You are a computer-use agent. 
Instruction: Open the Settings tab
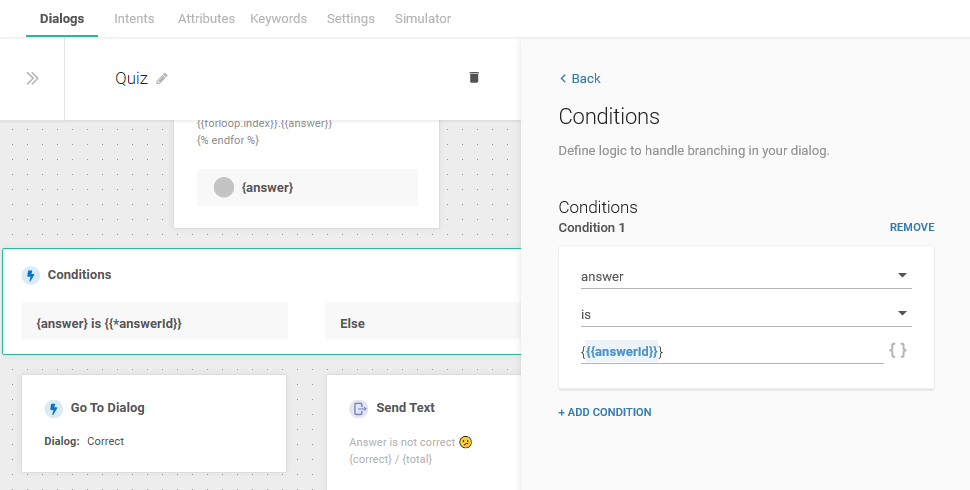(350, 19)
